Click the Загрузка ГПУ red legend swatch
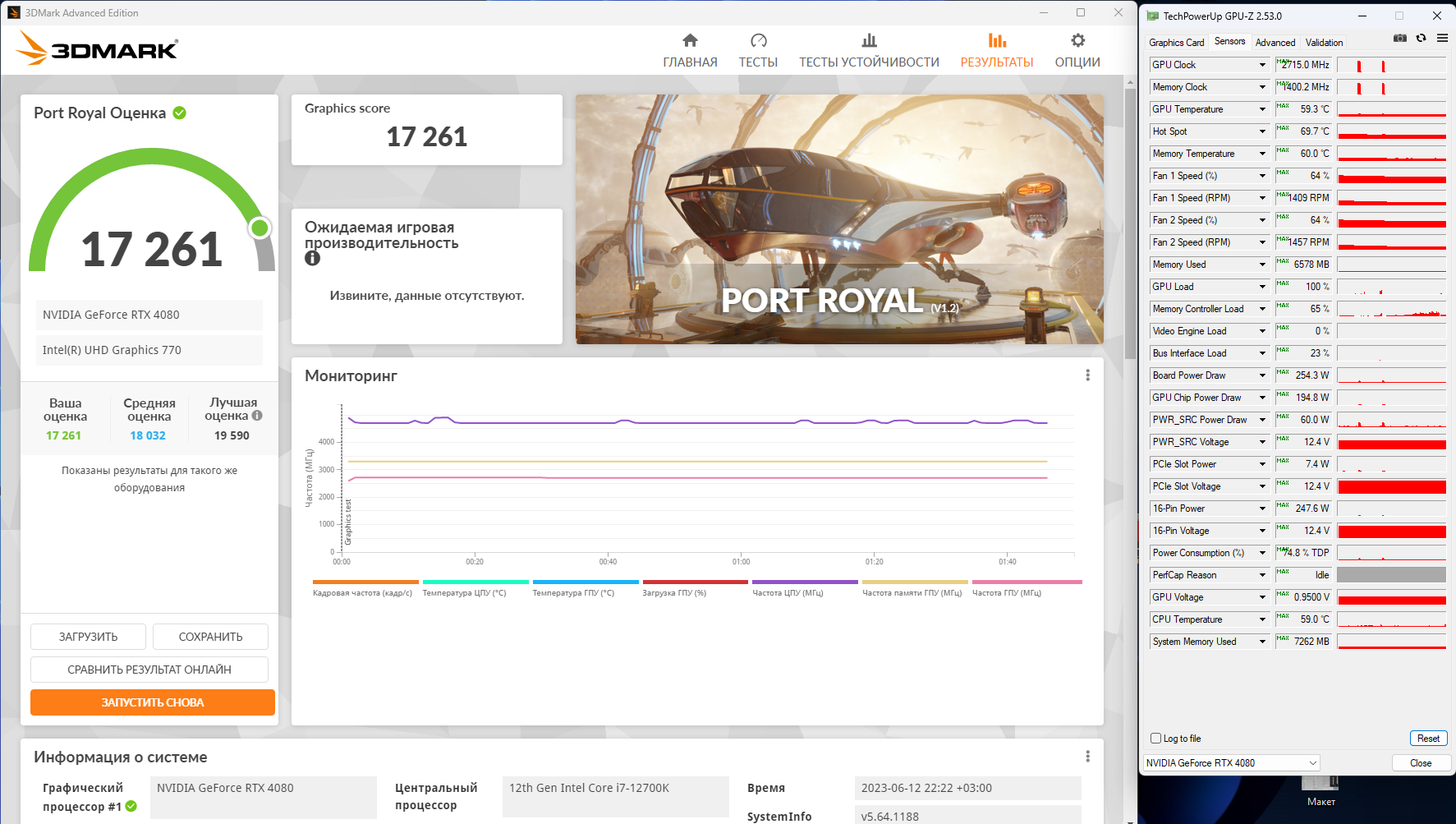 696,582
